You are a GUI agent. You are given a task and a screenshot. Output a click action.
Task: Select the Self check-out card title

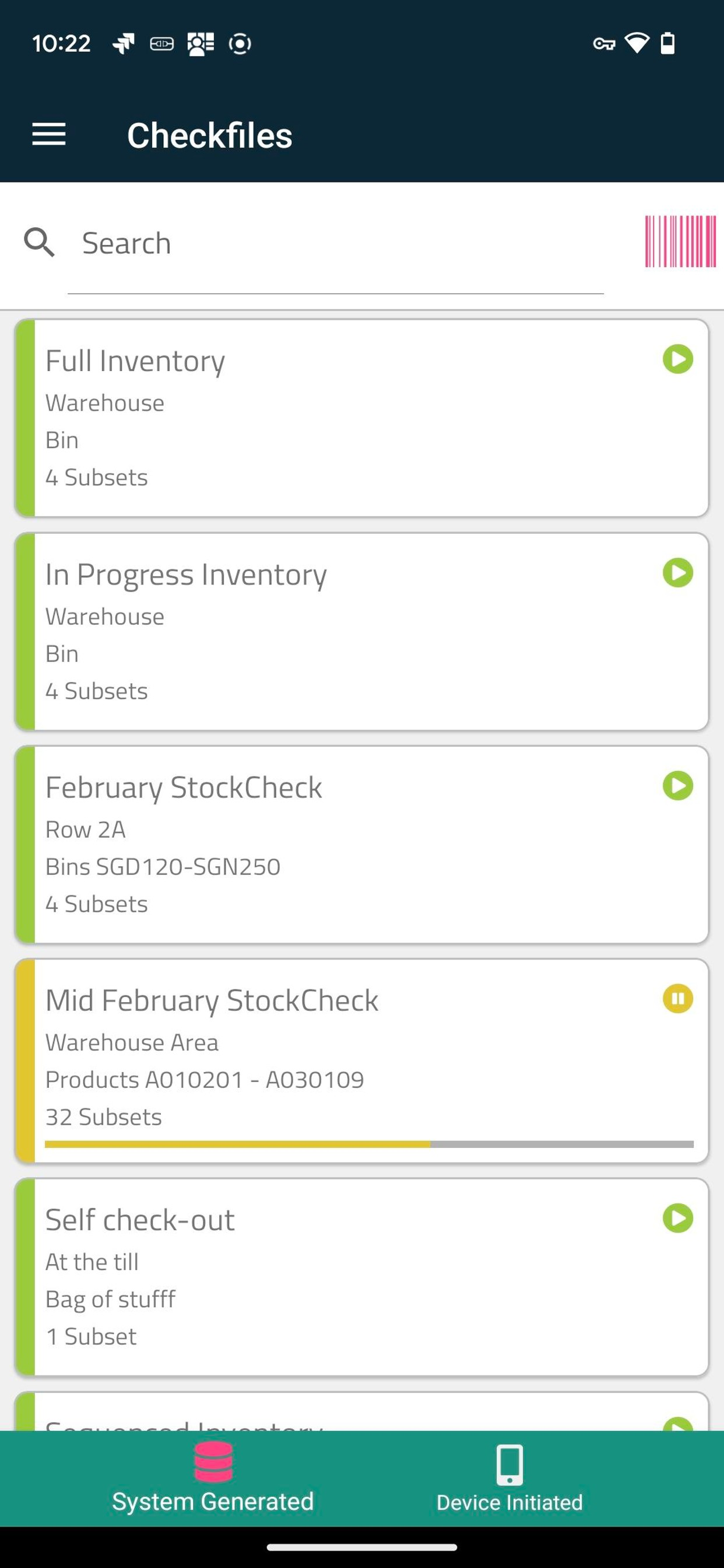pos(140,1219)
